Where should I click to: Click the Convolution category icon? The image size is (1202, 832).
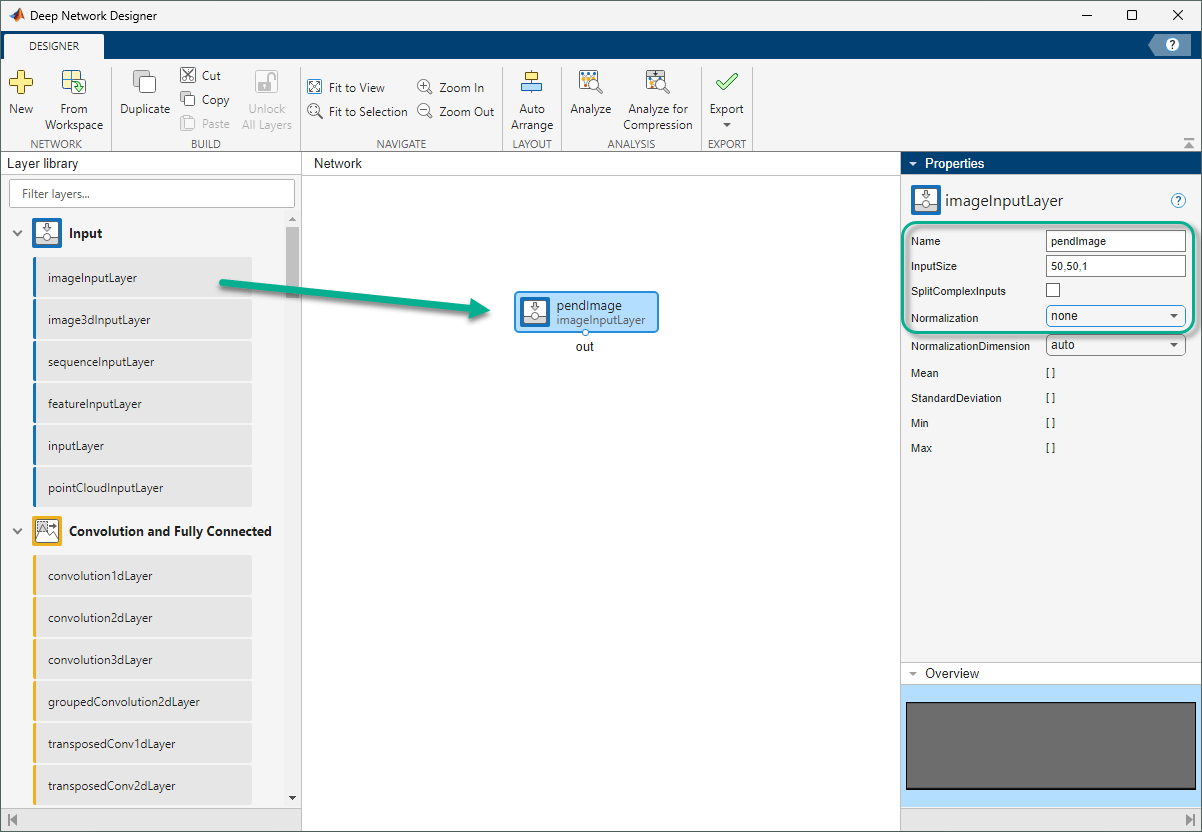pyautogui.click(x=47, y=531)
